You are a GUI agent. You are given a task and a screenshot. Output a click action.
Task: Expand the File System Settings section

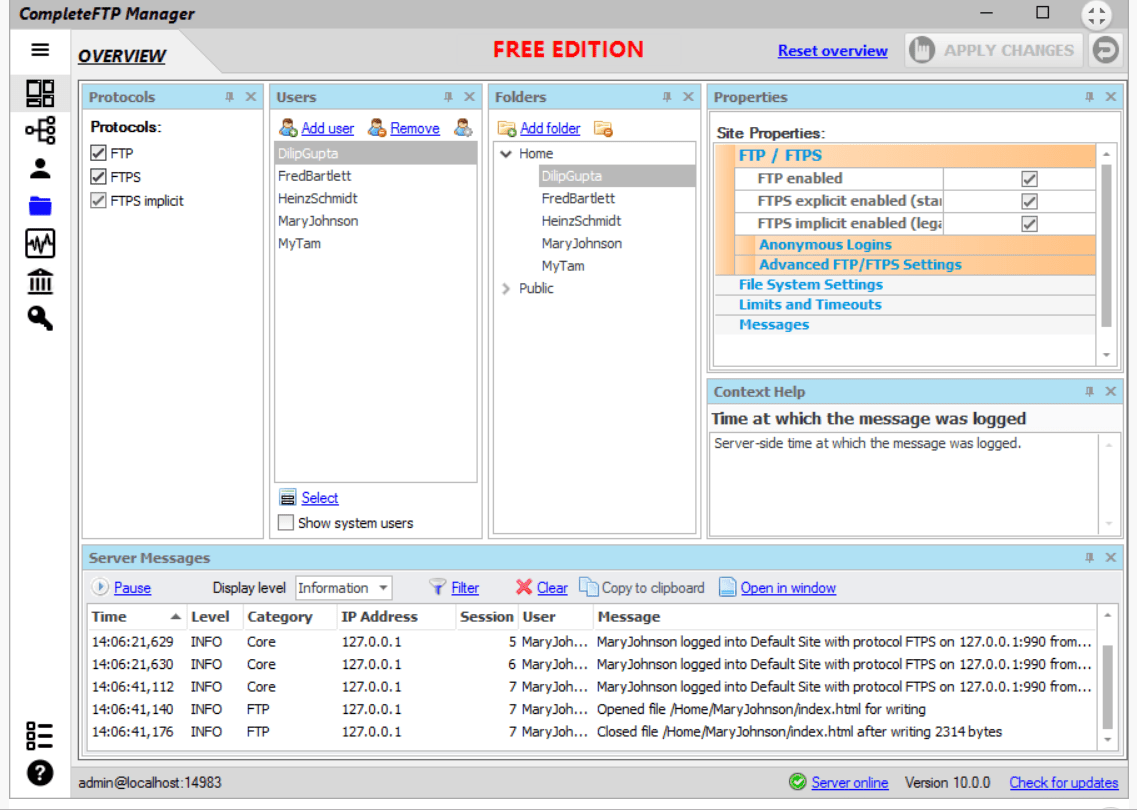tap(810, 285)
